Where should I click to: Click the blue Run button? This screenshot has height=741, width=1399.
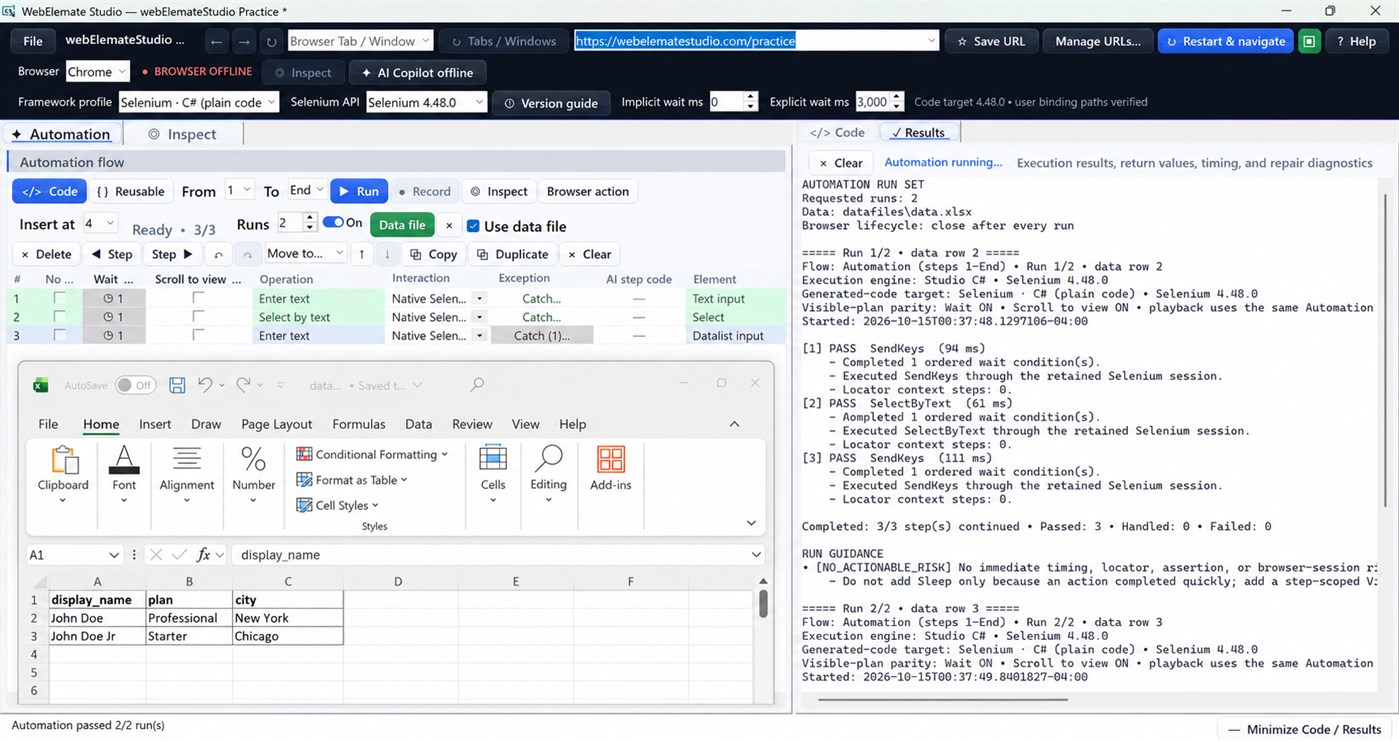click(x=359, y=191)
